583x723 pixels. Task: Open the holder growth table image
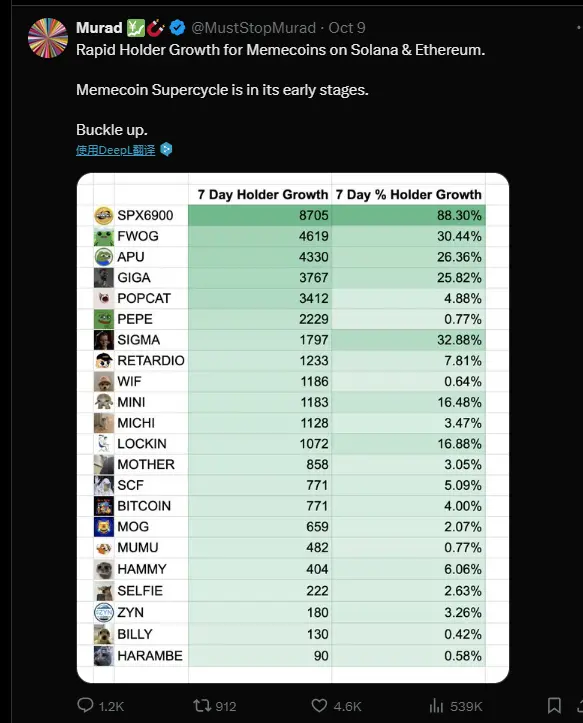pyautogui.click(x=293, y=428)
